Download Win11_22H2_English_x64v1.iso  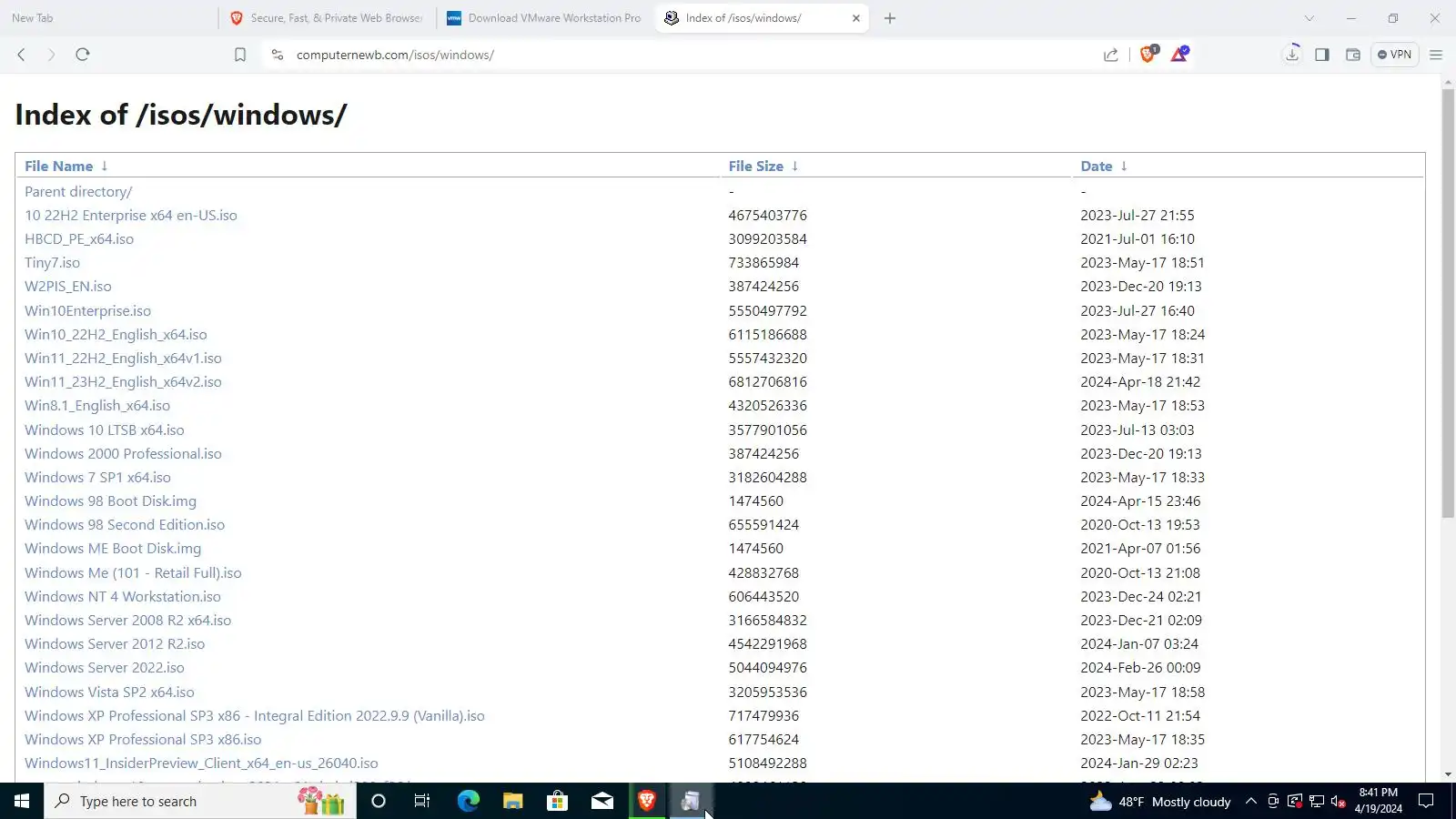click(123, 359)
